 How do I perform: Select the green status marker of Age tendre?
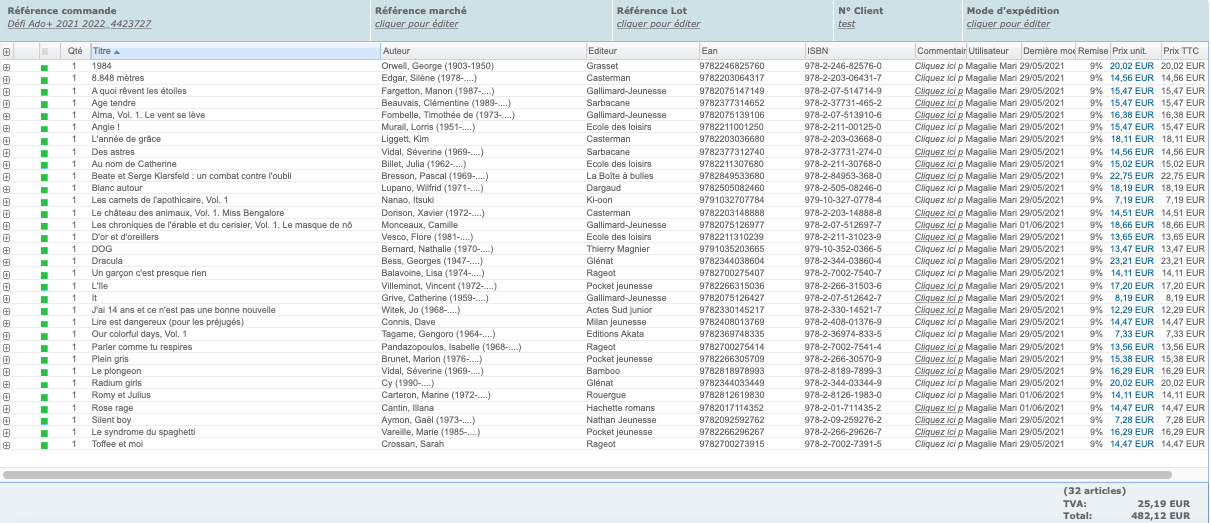pyautogui.click(x=44, y=103)
